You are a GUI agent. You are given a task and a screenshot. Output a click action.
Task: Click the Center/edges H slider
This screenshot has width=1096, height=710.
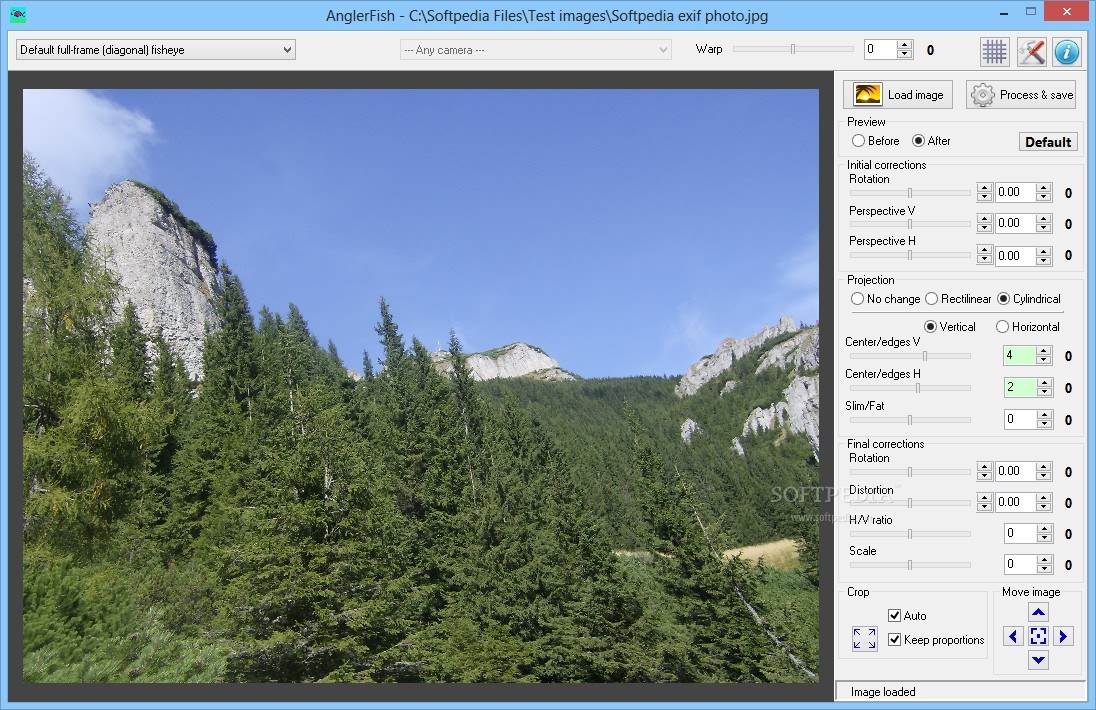910,388
